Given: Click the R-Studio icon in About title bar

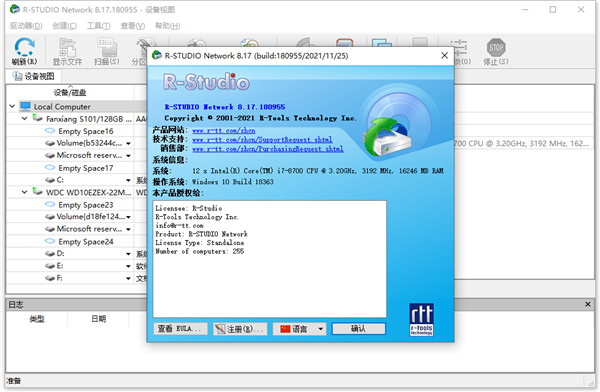Looking at the screenshot, I should (x=157, y=55).
